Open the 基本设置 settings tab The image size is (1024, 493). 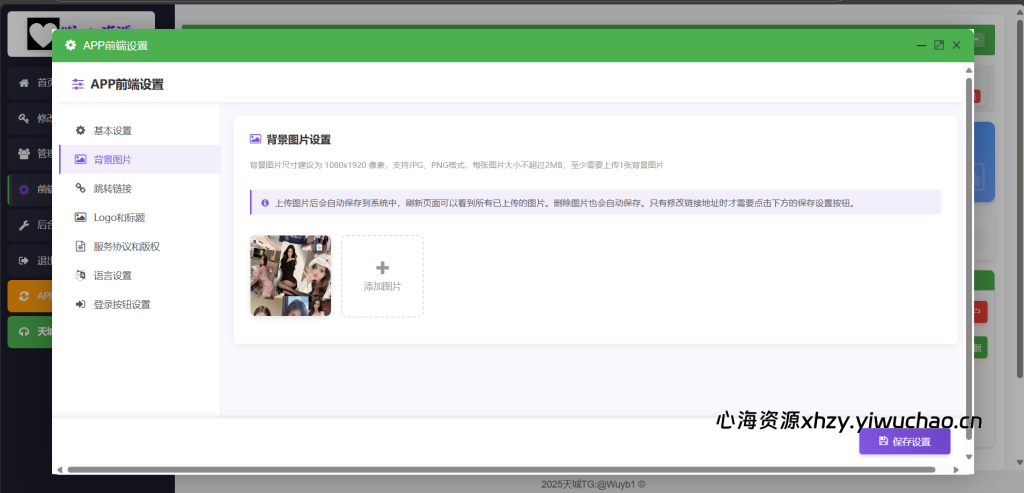click(x=112, y=131)
